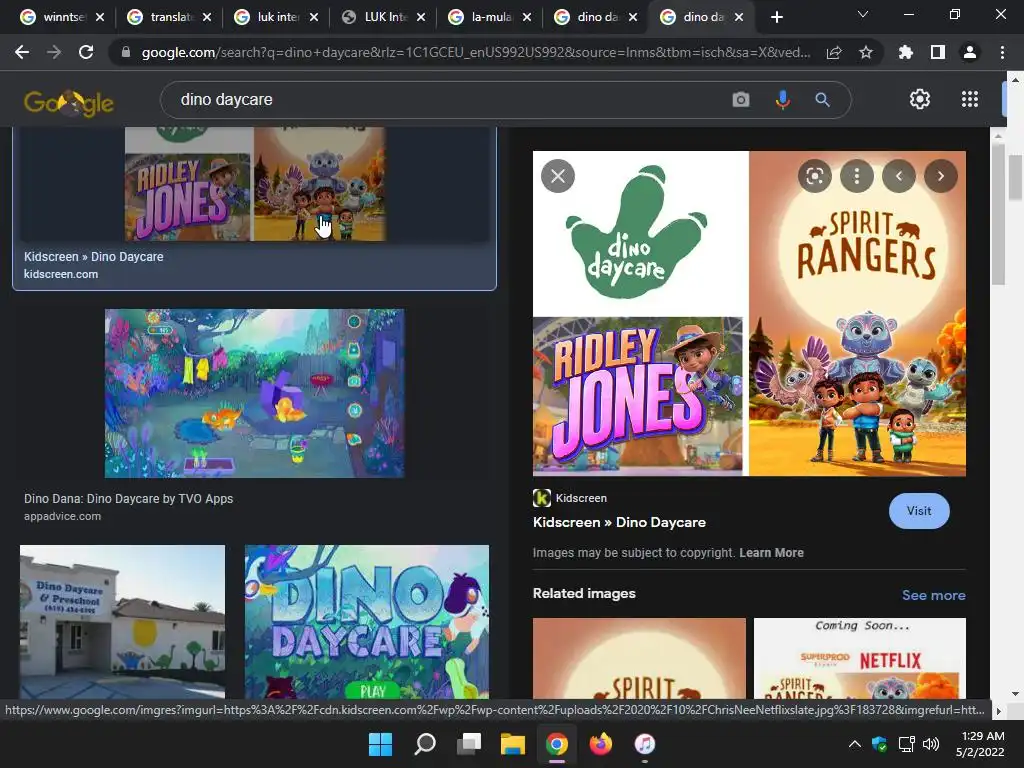Switch to the LUK Int globe-icon tab
This screenshot has height=768, width=1024.
pyautogui.click(x=384, y=17)
